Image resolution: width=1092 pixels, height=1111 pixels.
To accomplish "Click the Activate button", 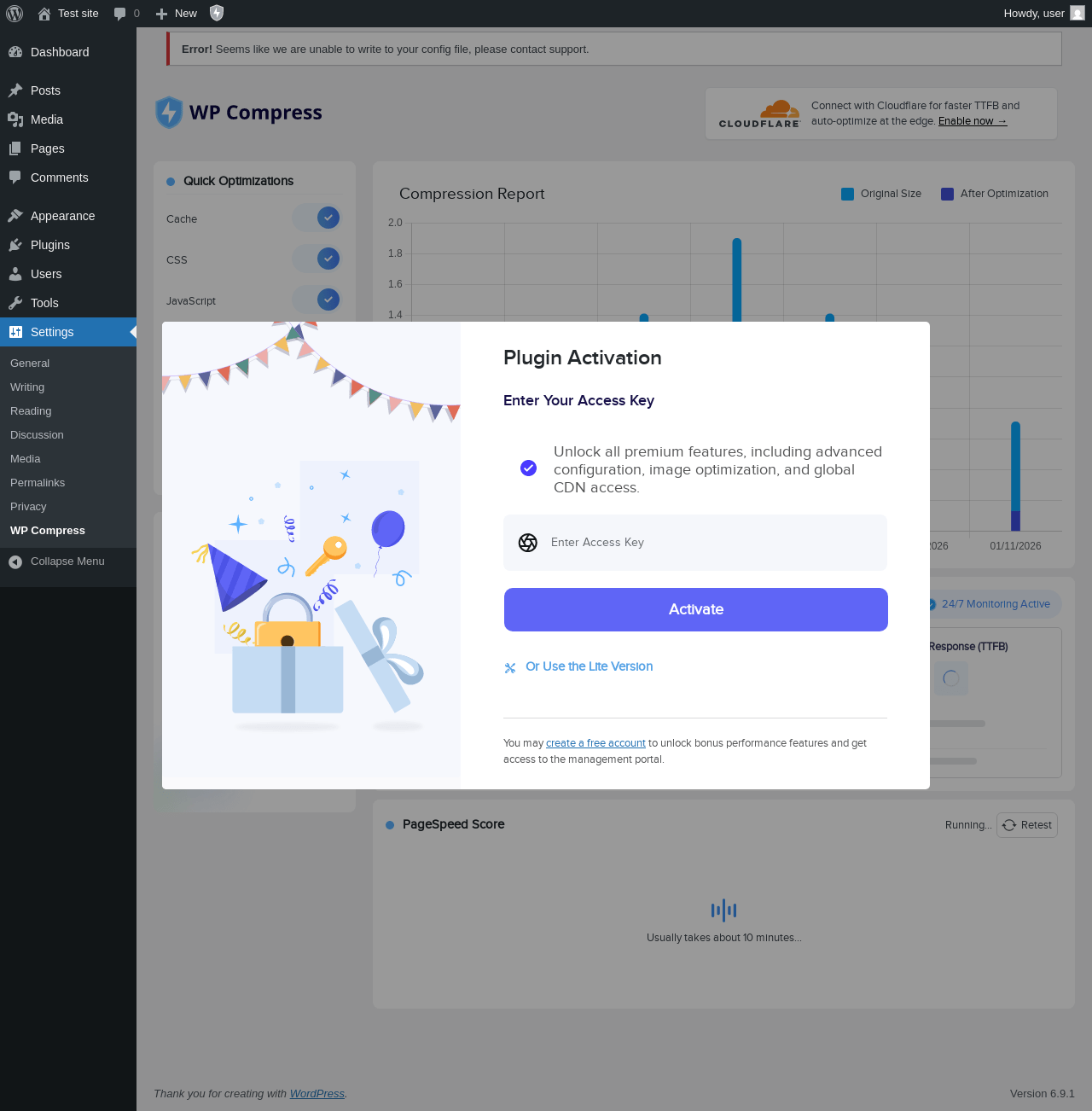I will [x=696, y=609].
